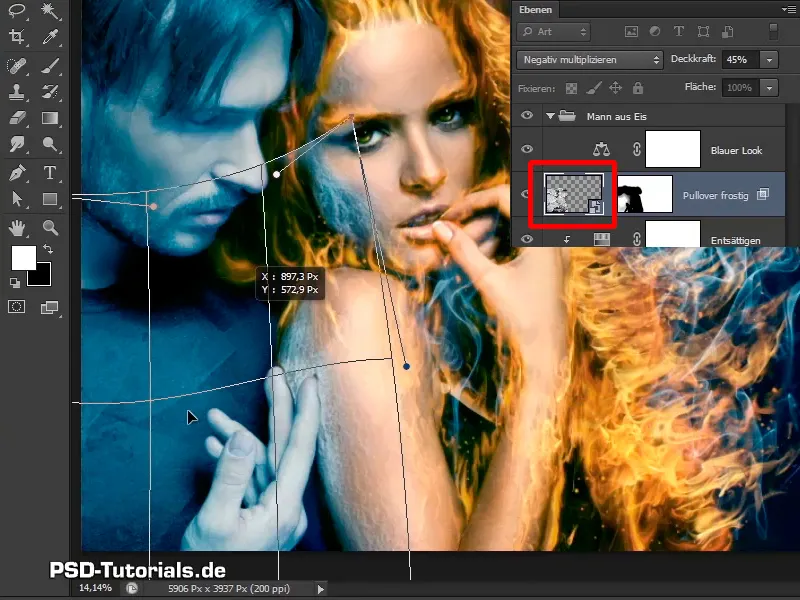Image resolution: width=800 pixels, height=600 pixels.
Task: Select the Lasso tool
Action: click(x=17, y=10)
